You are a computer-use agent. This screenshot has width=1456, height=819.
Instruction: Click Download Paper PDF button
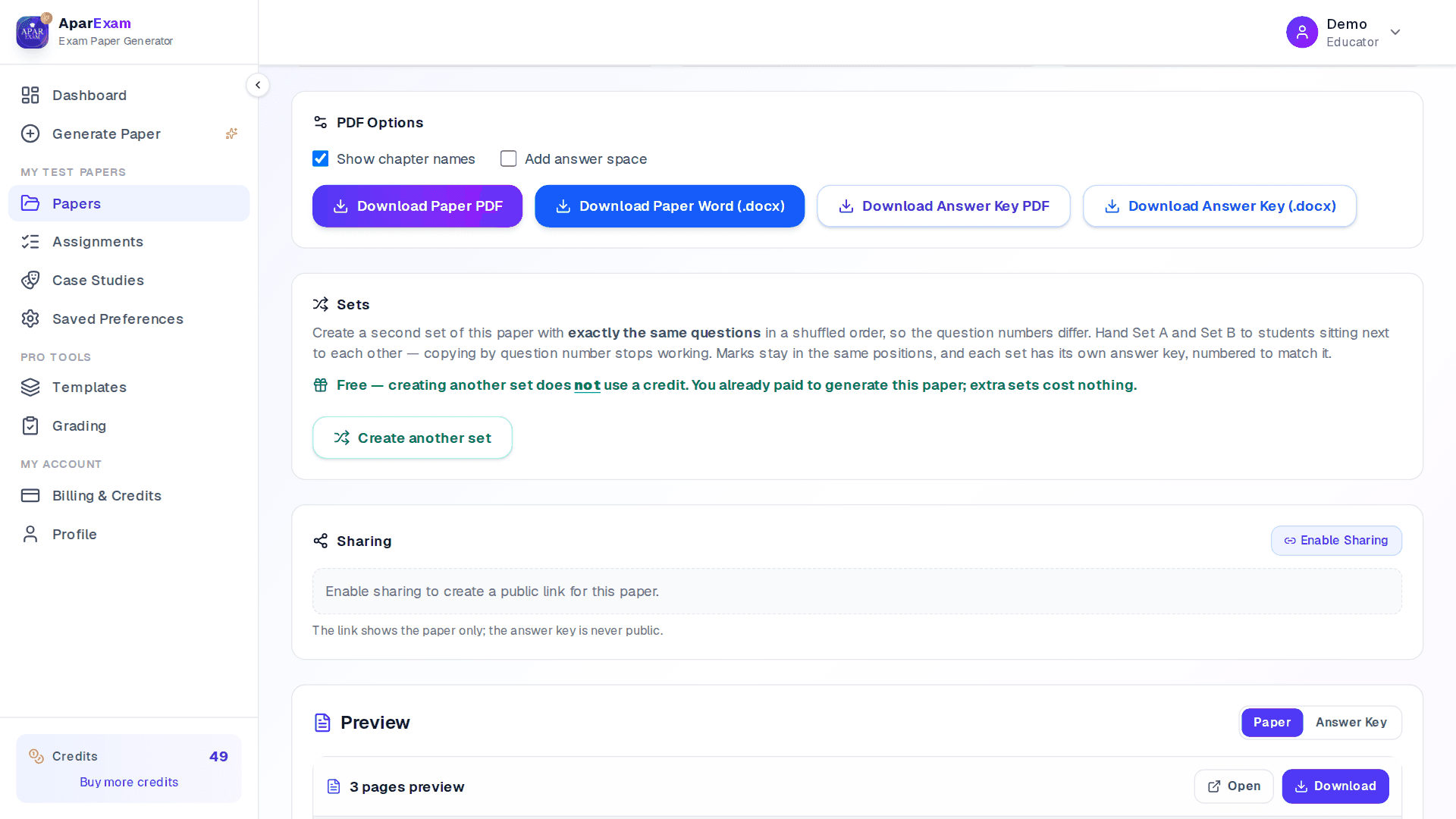coord(417,206)
